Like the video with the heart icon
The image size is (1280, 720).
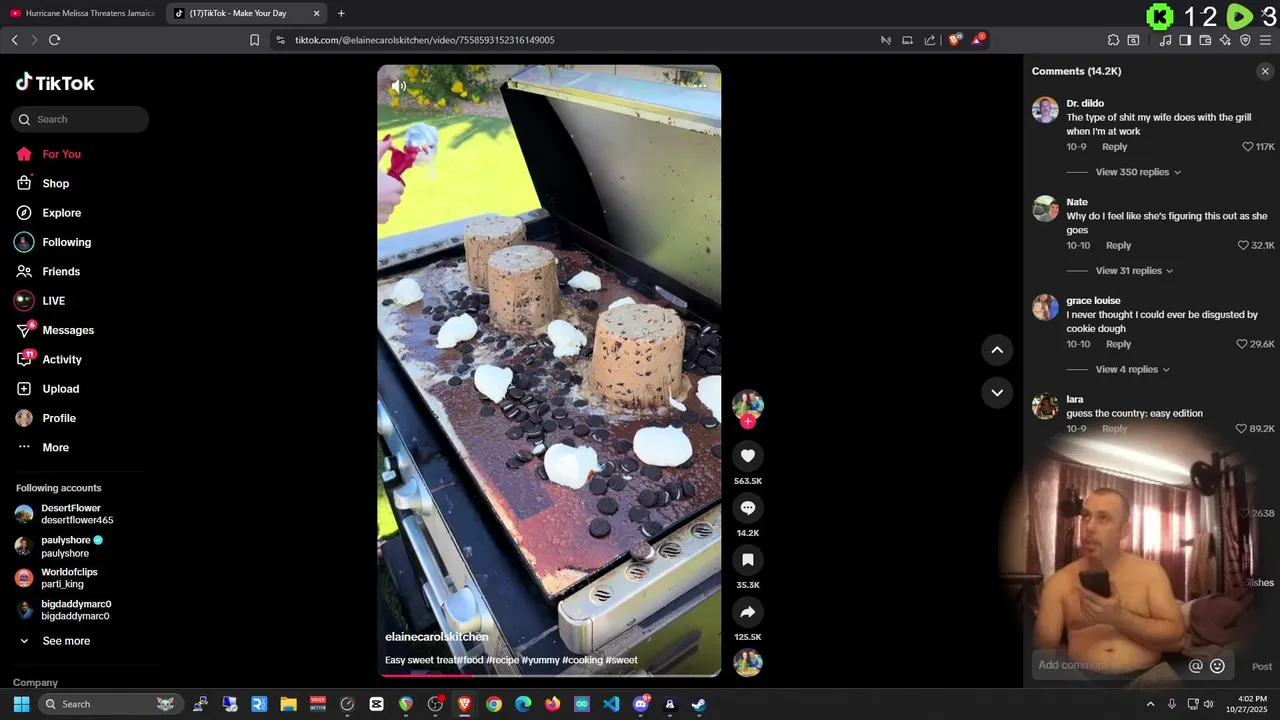[748, 456]
